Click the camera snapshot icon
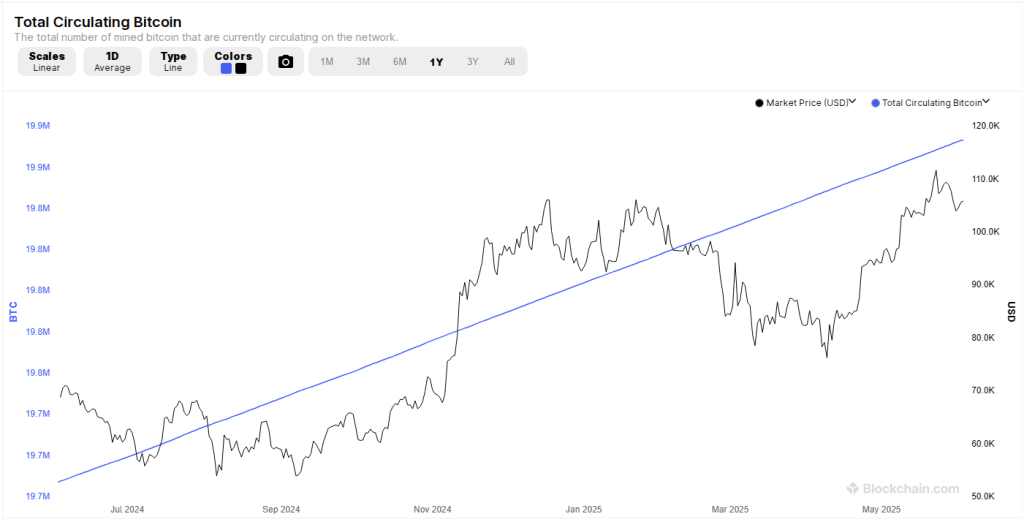Image resolution: width=1024 pixels, height=522 pixels. 285,62
